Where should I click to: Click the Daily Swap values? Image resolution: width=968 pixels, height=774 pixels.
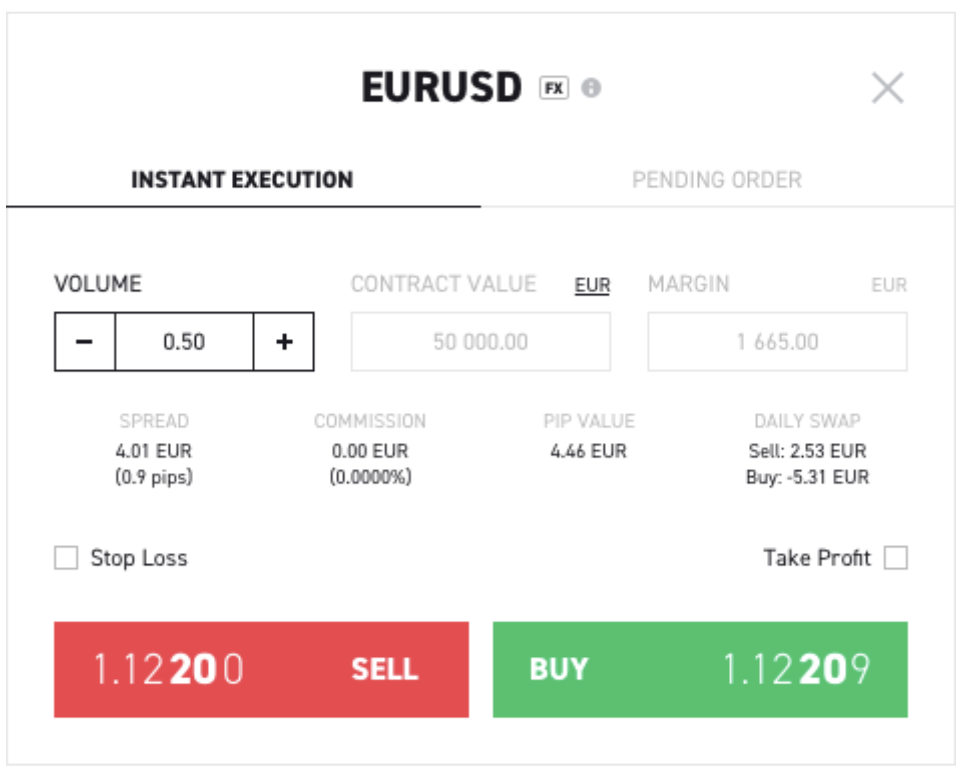click(x=807, y=464)
